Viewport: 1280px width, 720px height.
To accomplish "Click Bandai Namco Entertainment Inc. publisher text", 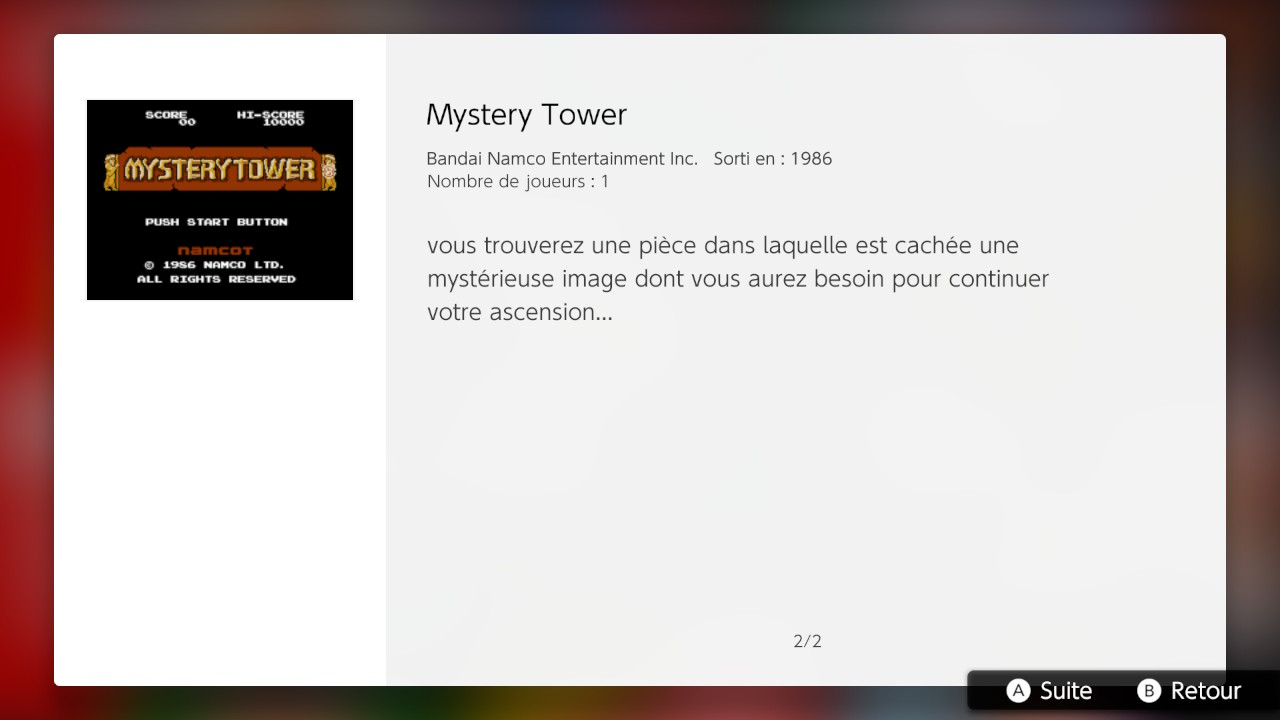I will coord(562,158).
